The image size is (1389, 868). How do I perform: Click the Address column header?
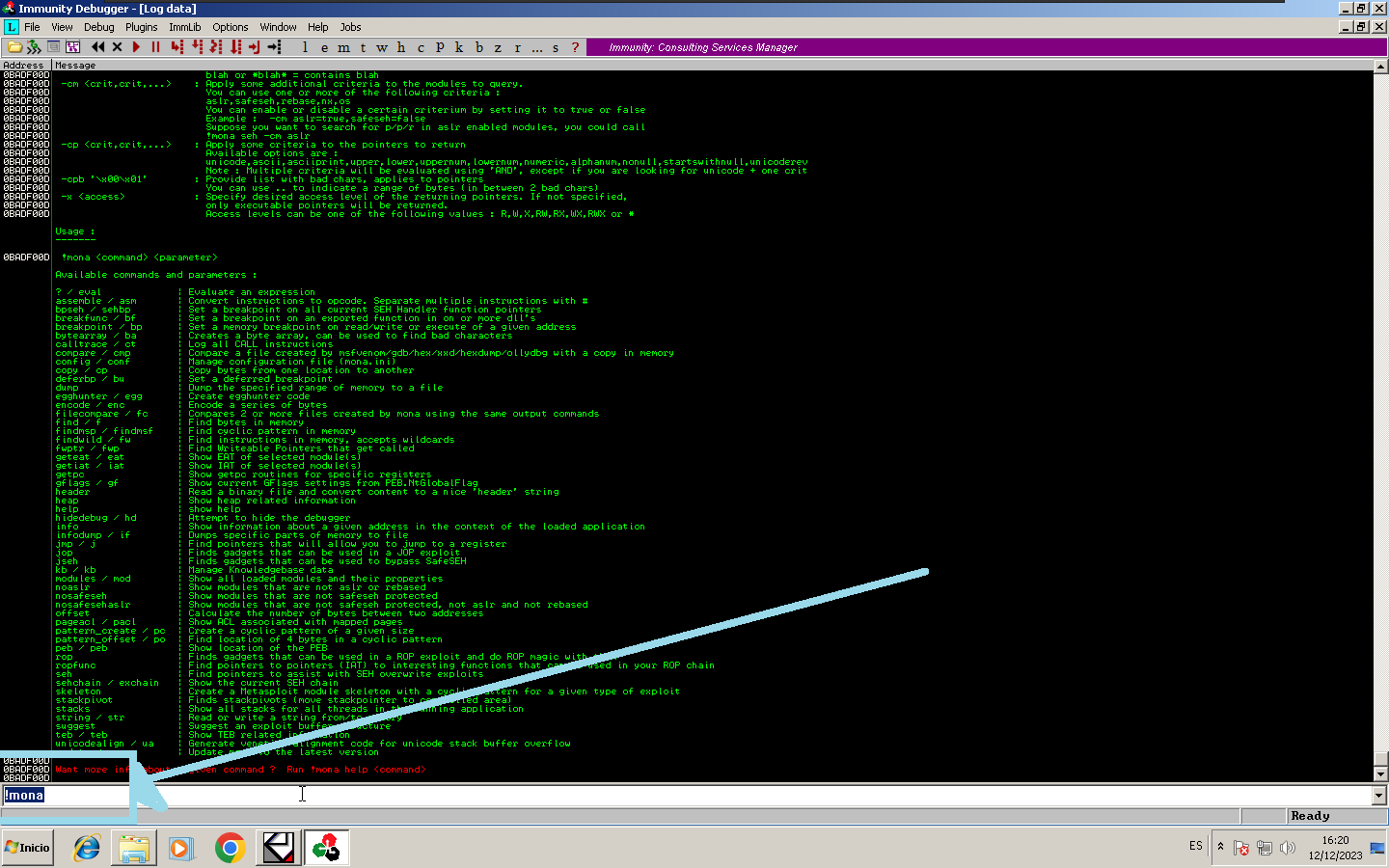tap(26, 66)
